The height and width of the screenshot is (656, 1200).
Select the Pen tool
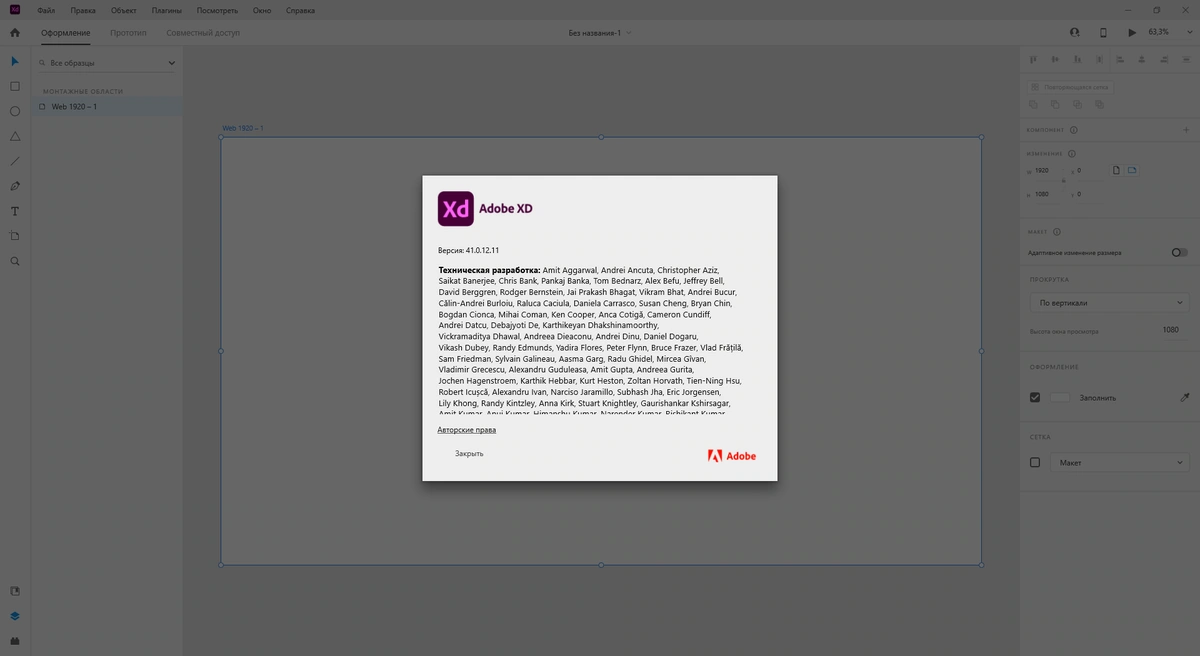point(15,186)
